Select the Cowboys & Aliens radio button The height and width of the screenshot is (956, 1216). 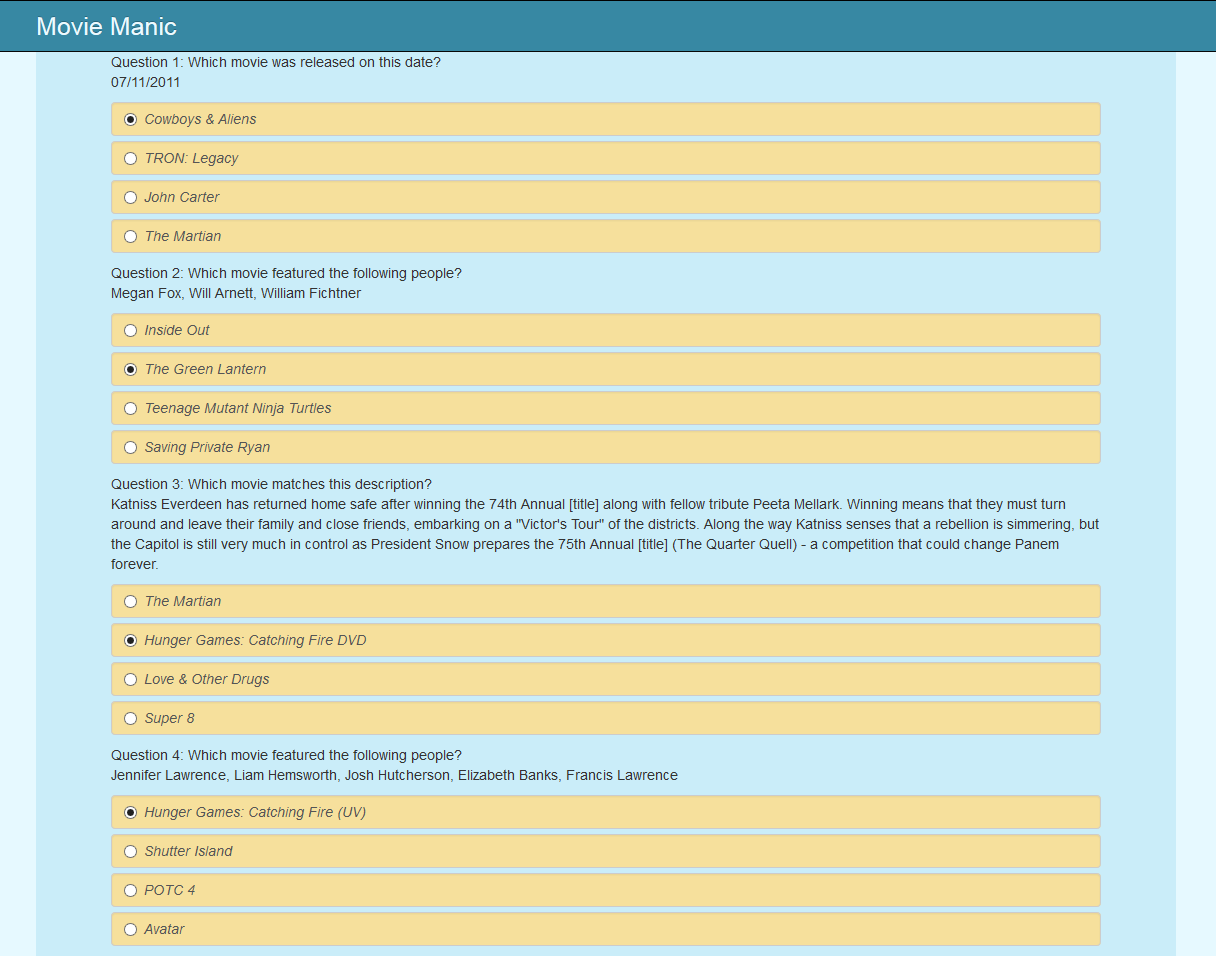130,119
